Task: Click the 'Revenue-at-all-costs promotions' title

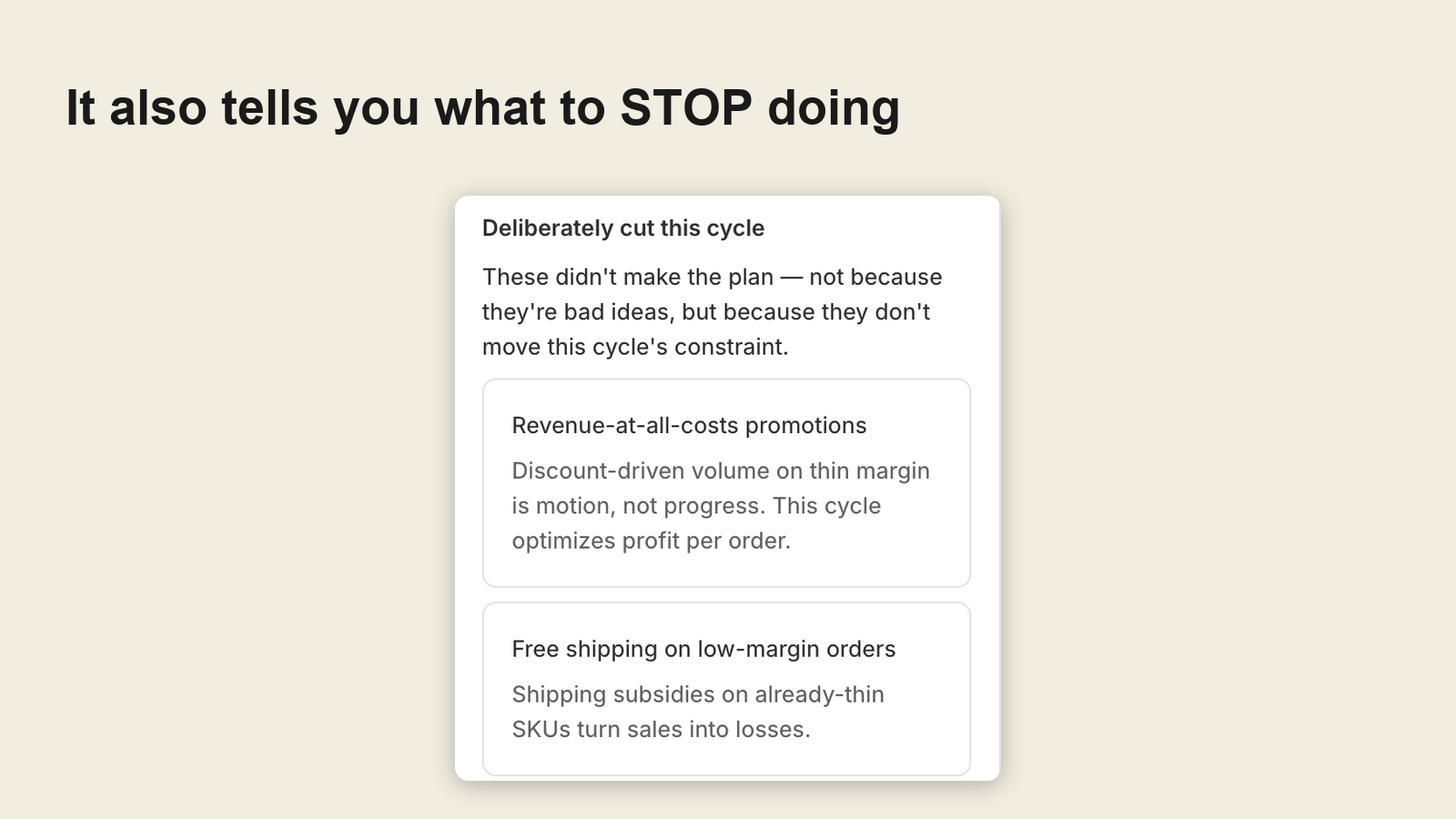Action: [689, 425]
